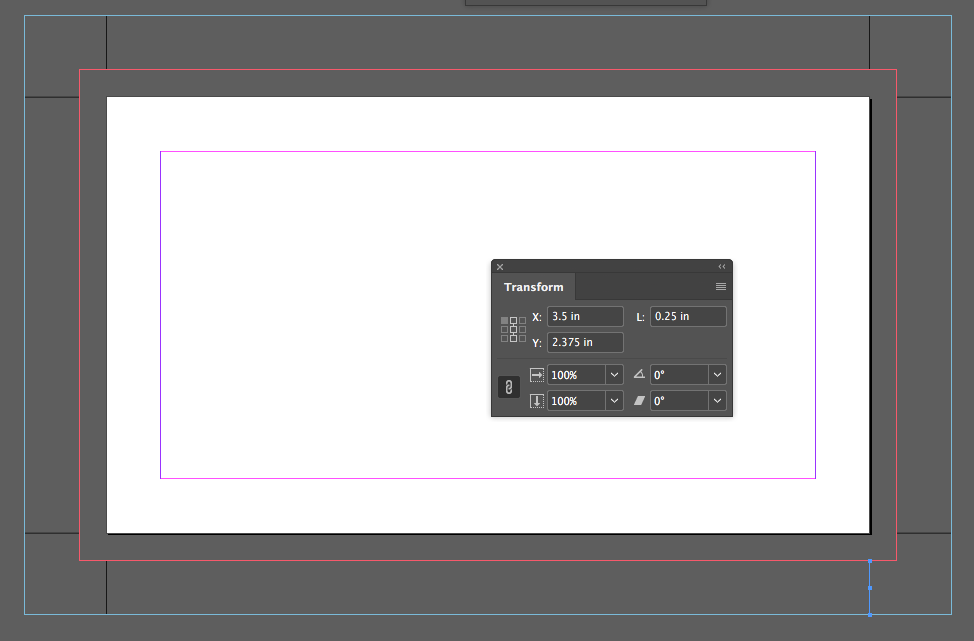
Task: Select bottom-center reference point
Action: [x=513, y=339]
